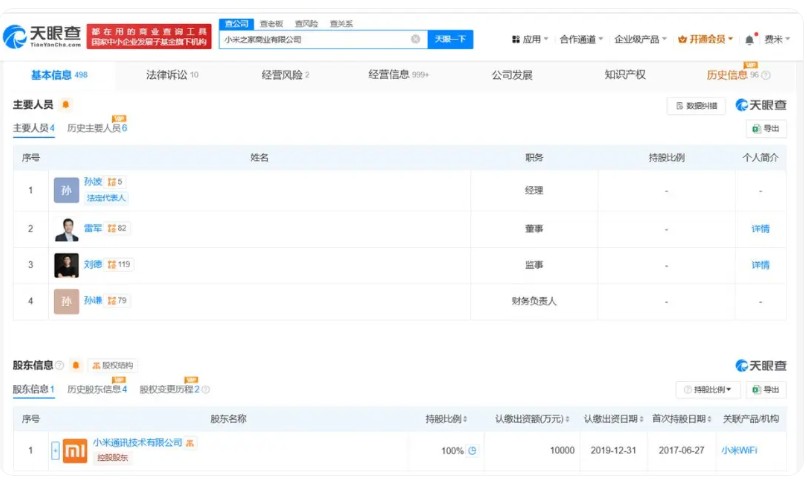Click the help icon beside 股权变更历程
Screen dimensions: 807x486
[x=205, y=389]
